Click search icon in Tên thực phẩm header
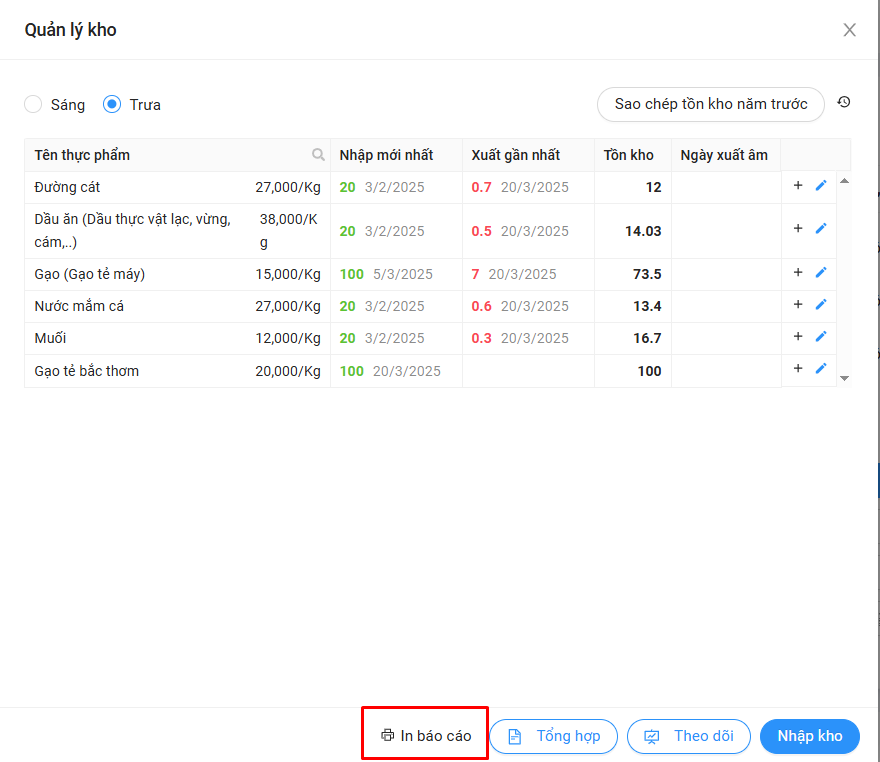880x762 pixels. point(318,155)
